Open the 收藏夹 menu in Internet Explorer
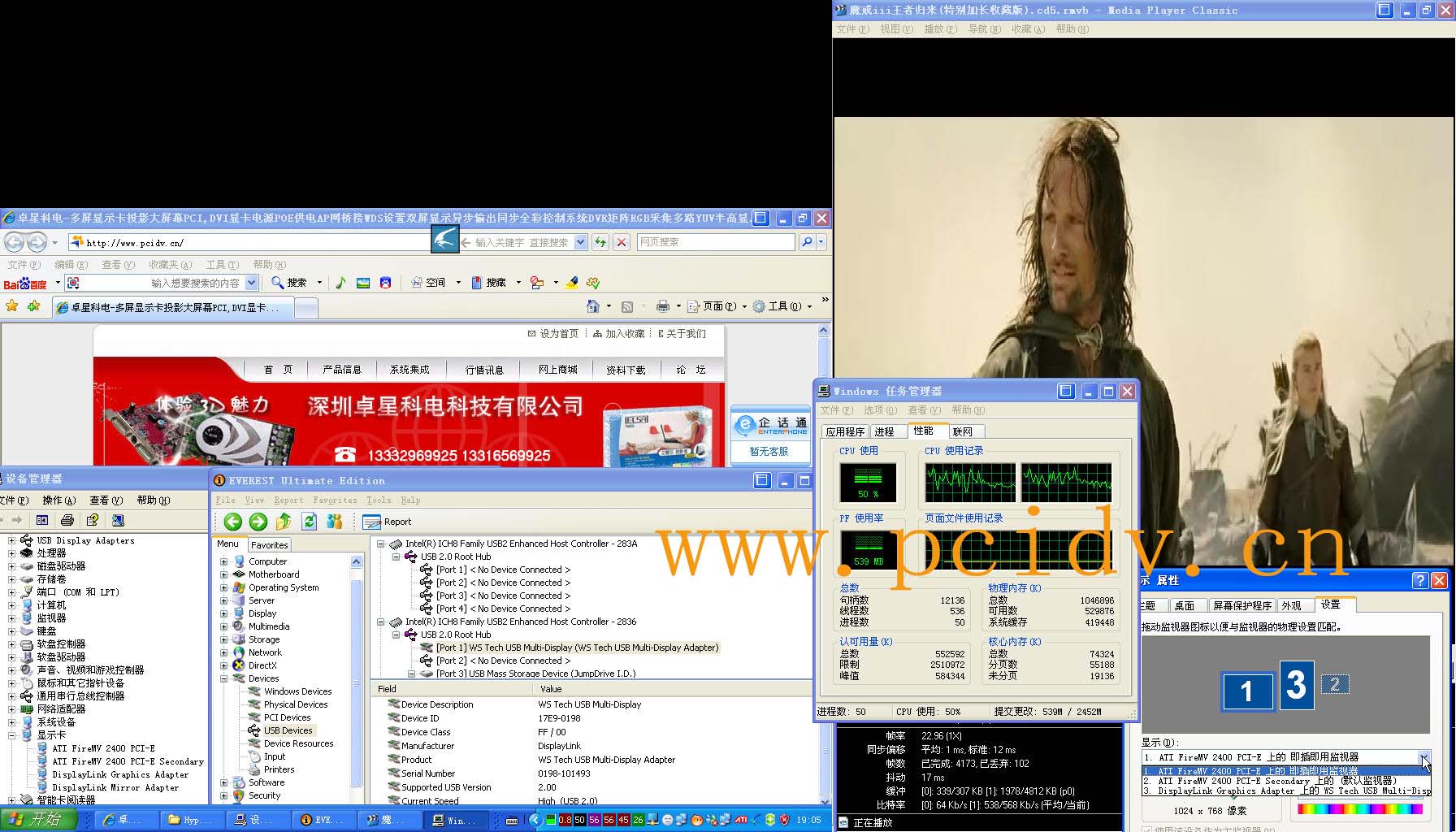This screenshot has height=832, width=1456. coord(170,265)
